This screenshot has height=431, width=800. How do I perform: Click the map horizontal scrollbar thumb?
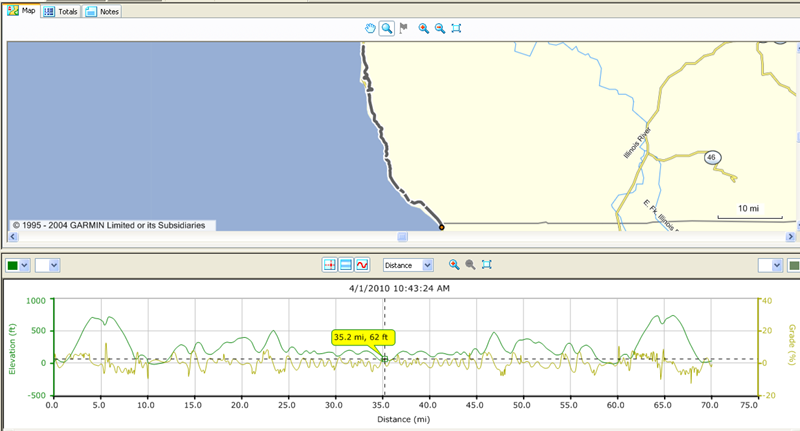tap(402, 237)
